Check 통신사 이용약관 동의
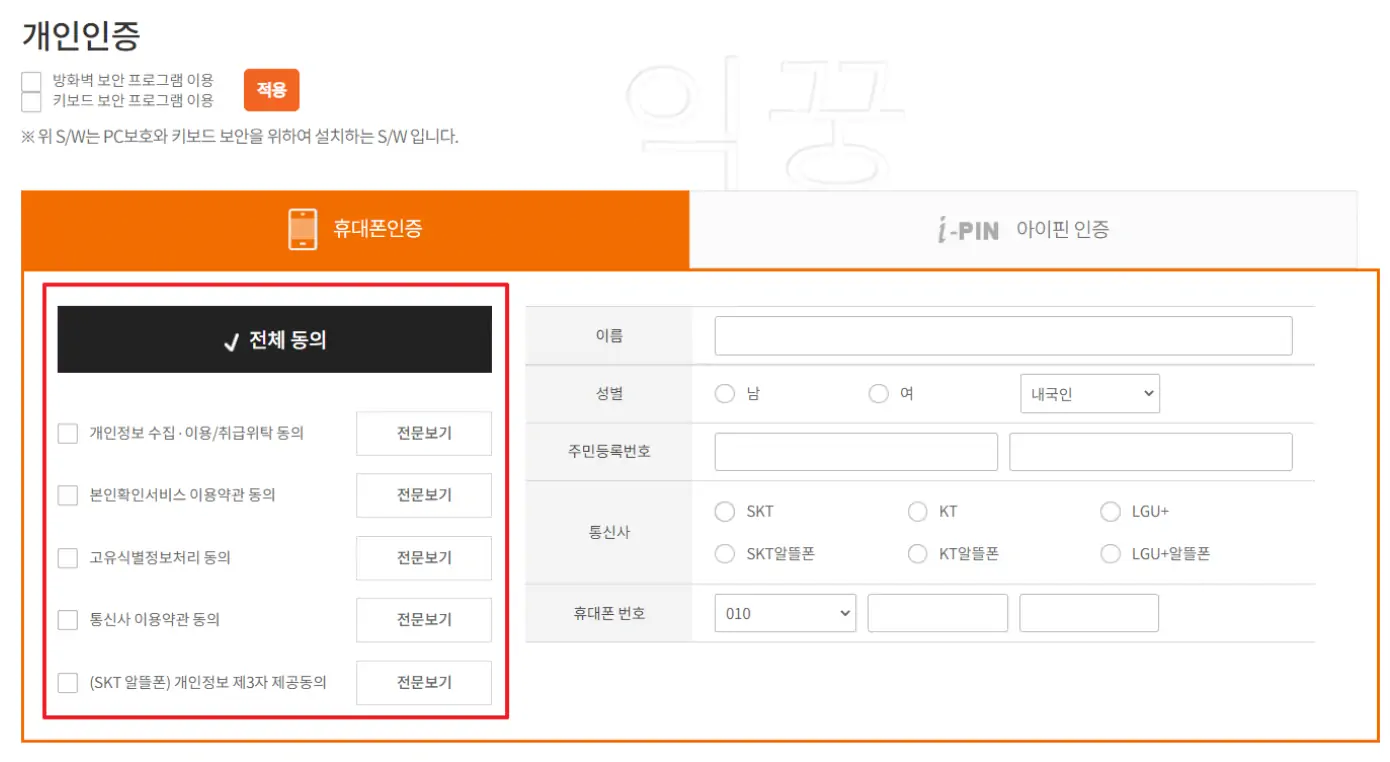This screenshot has height=762, width=1390. (x=68, y=620)
